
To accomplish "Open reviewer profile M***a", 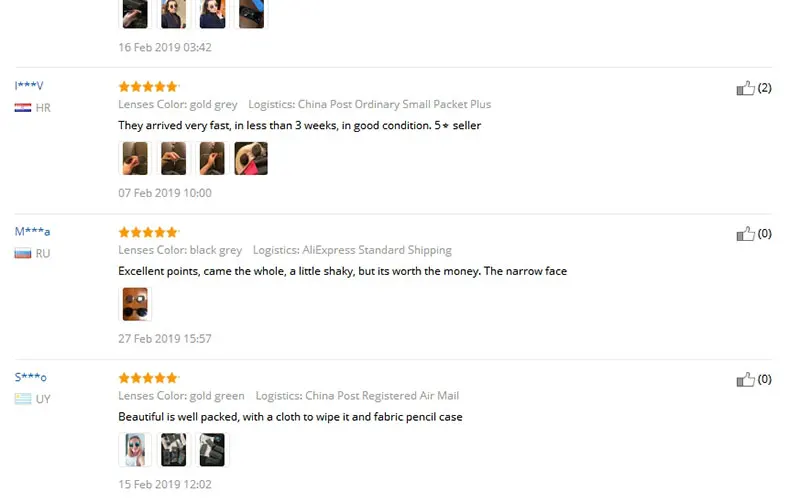I will (x=32, y=232).
